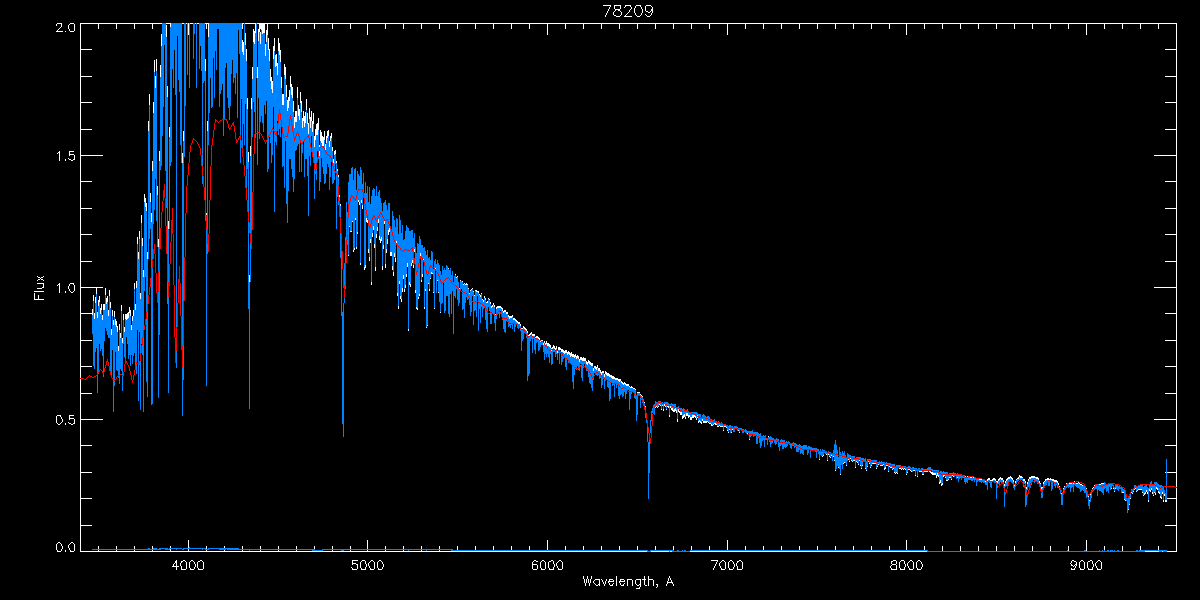Image resolution: width=1200 pixels, height=600 pixels.
Task: Click the 5000 x-axis tick label
Action: 367,565
